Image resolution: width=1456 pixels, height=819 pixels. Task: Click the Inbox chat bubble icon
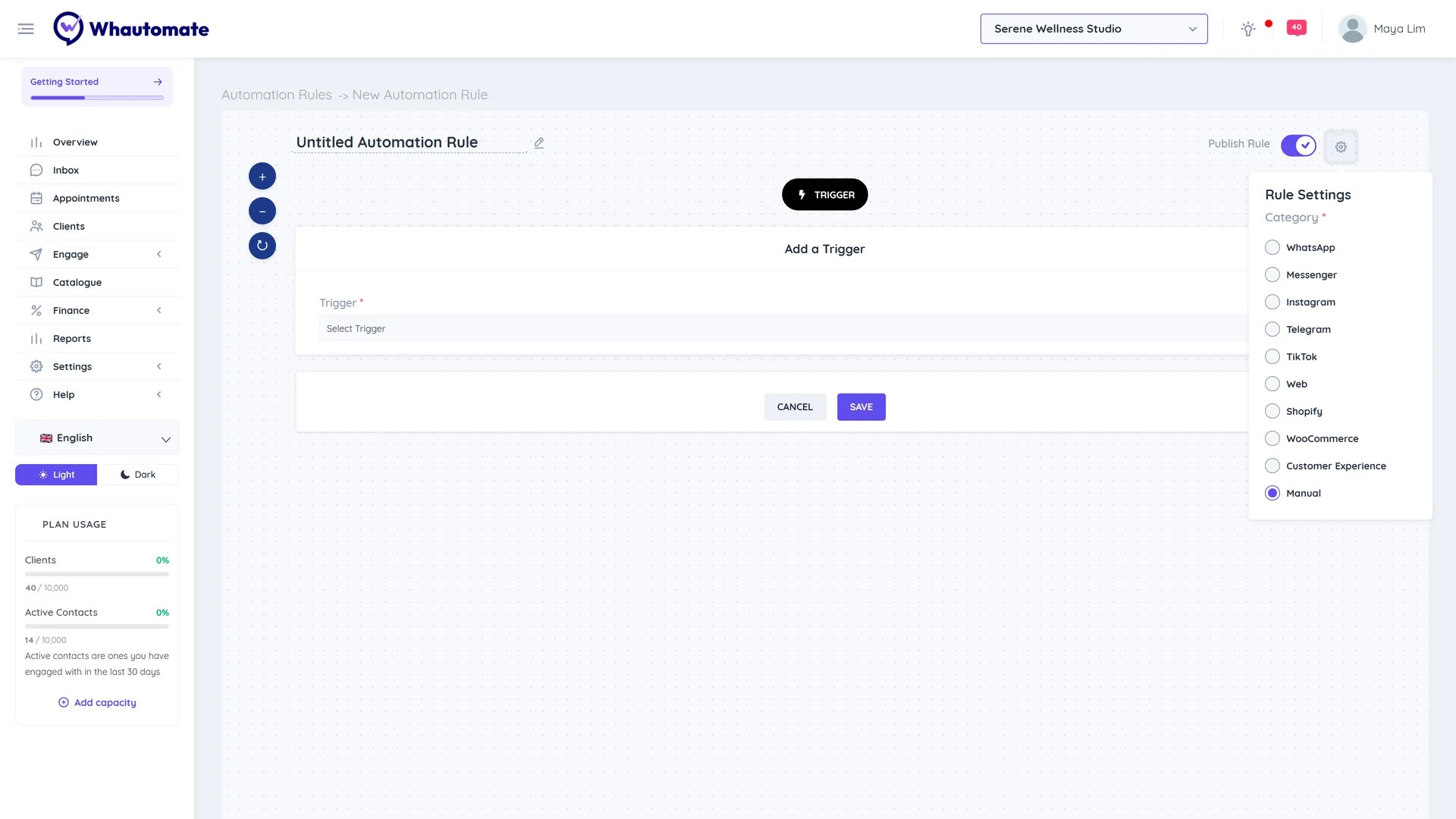pyautogui.click(x=36, y=171)
